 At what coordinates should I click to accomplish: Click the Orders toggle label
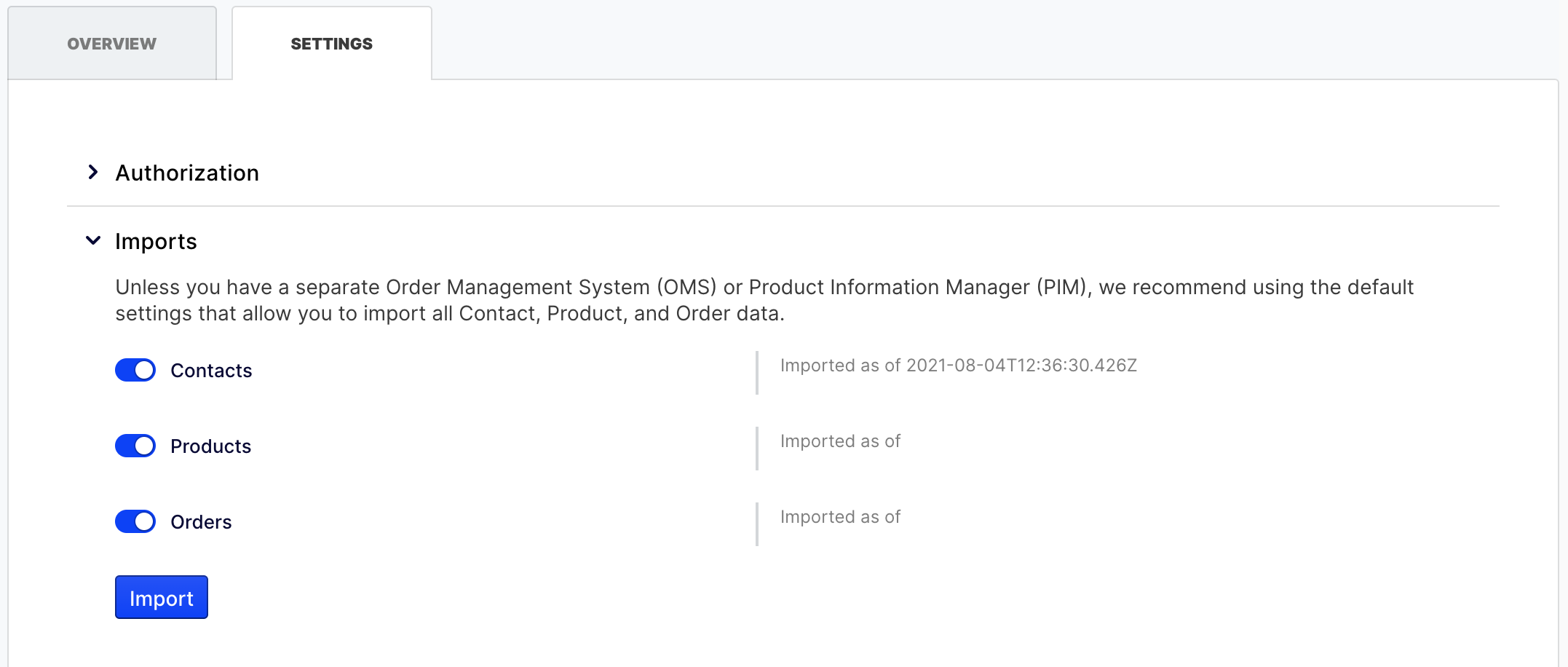click(x=201, y=523)
